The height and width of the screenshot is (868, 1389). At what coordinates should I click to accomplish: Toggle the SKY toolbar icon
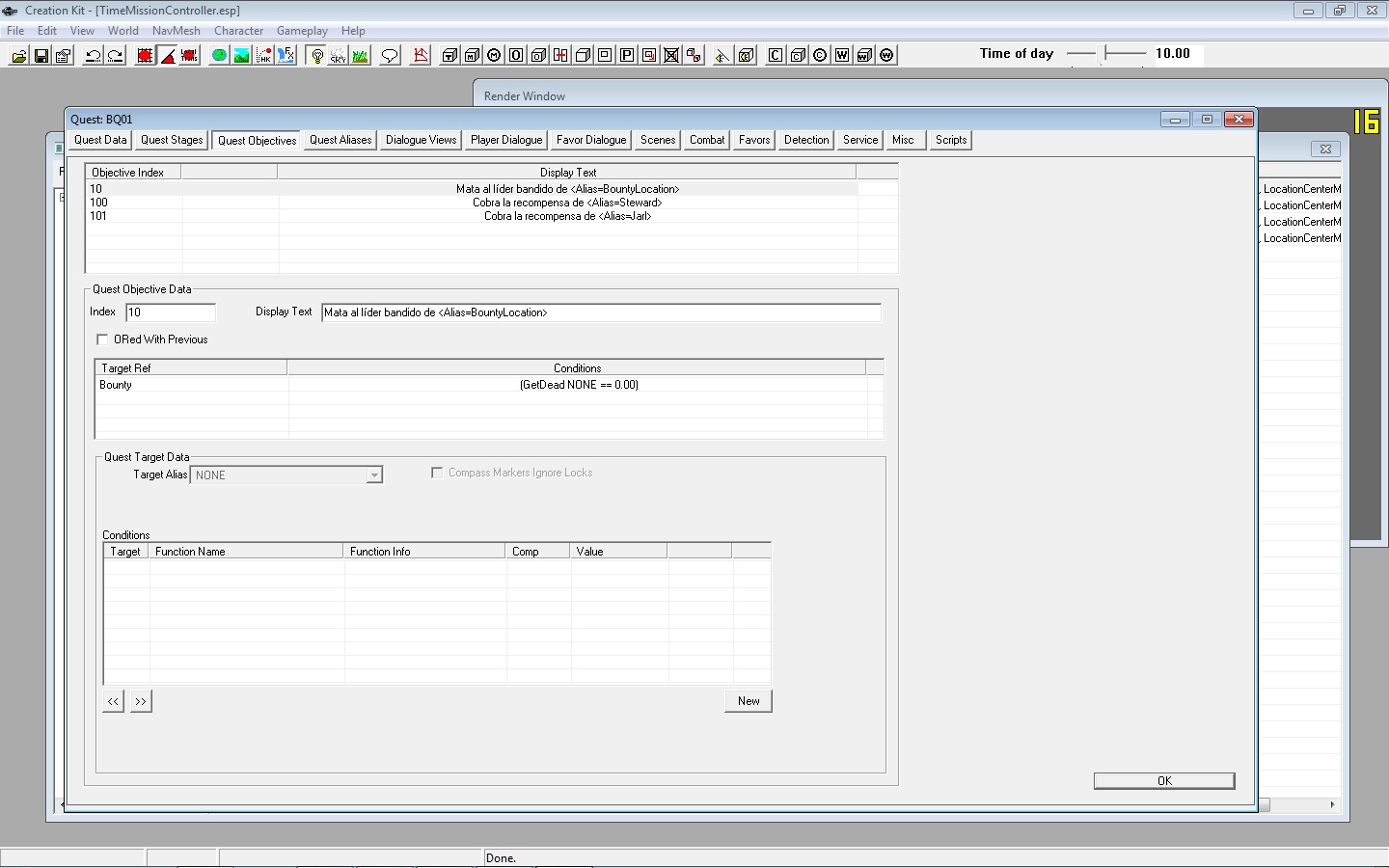338,55
